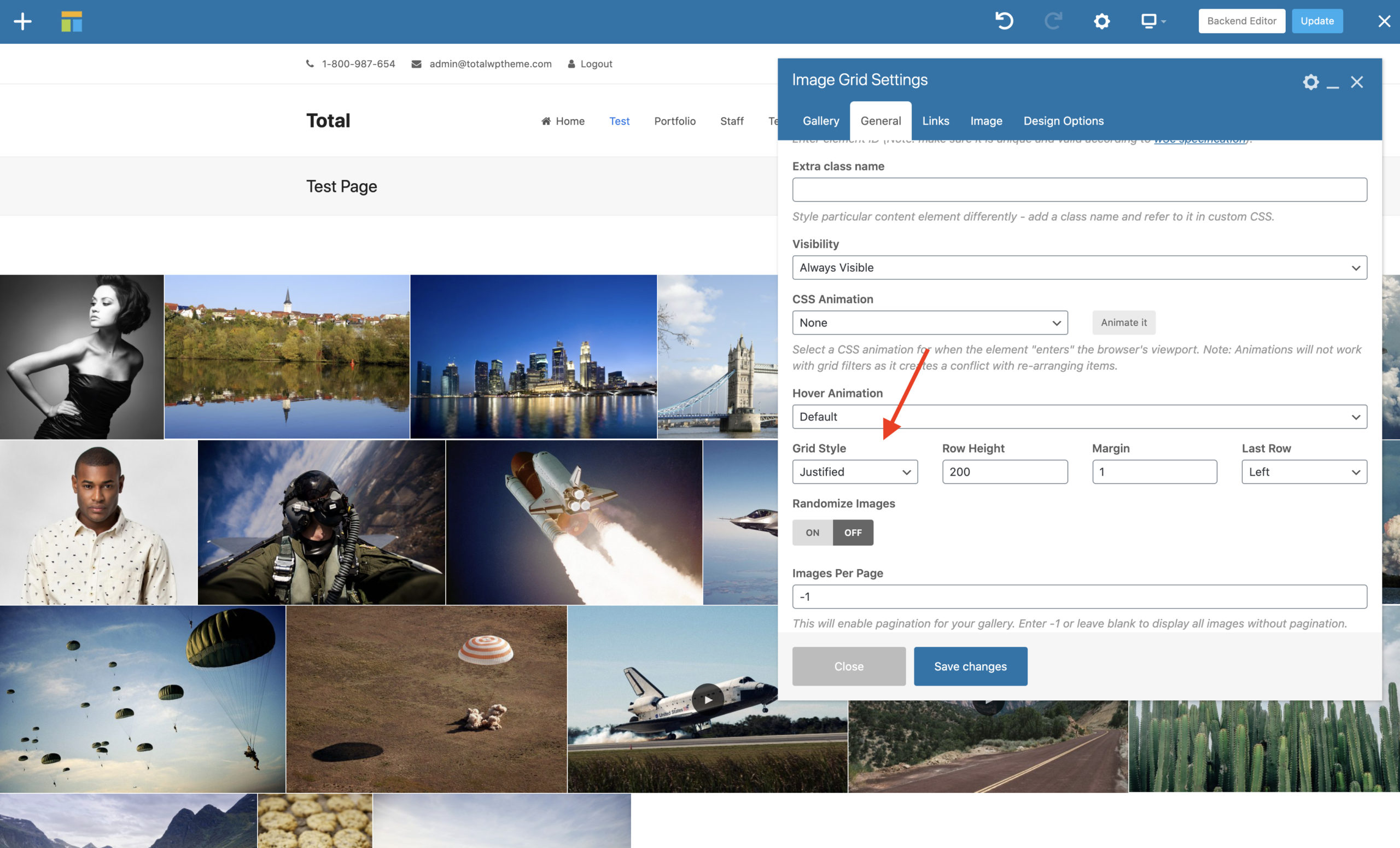1400x848 pixels.
Task: Open responsive preview device dropdown
Action: click(1153, 21)
